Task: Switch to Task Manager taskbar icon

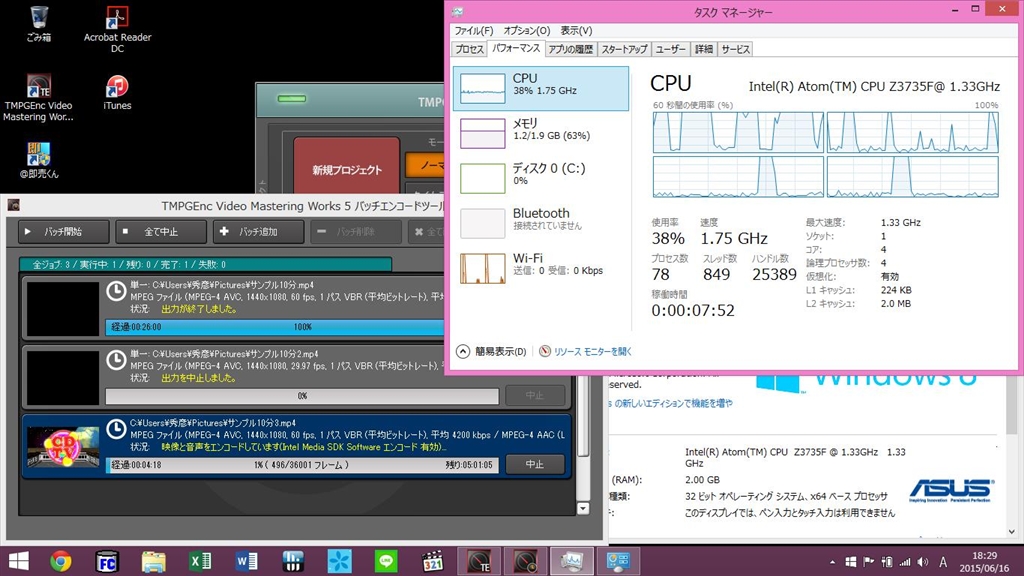Action: click(x=571, y=561)
